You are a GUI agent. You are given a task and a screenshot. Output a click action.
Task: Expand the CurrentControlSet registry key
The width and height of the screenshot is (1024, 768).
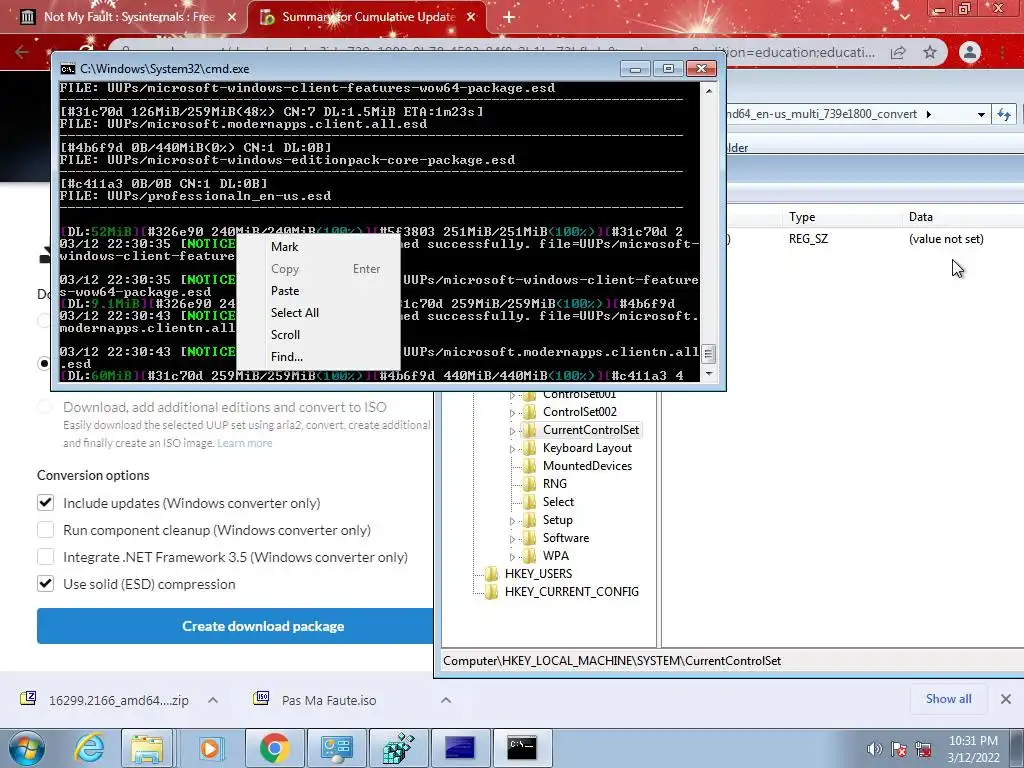coord(512,431)
